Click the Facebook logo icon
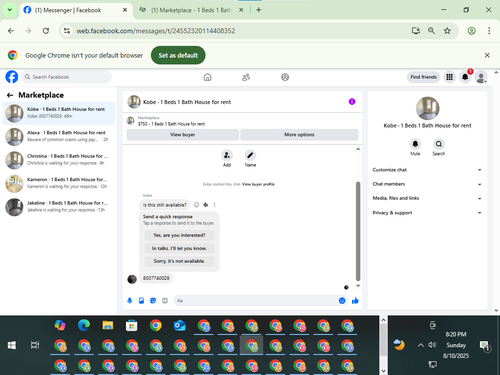Viewport: 500px width, 375px height. click(x=12, y=77)
